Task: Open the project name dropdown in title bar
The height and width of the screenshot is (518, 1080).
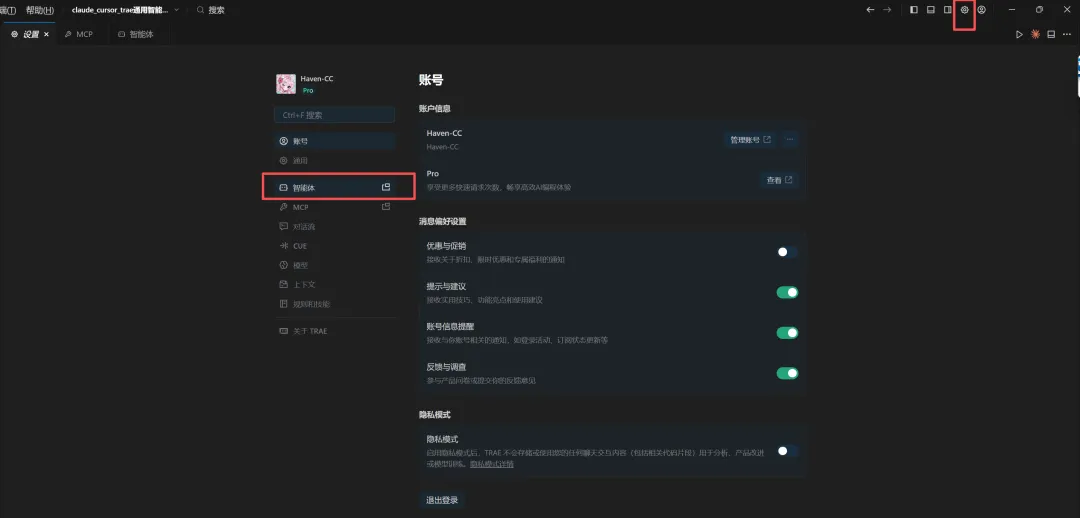Action: tap(125, 10)
